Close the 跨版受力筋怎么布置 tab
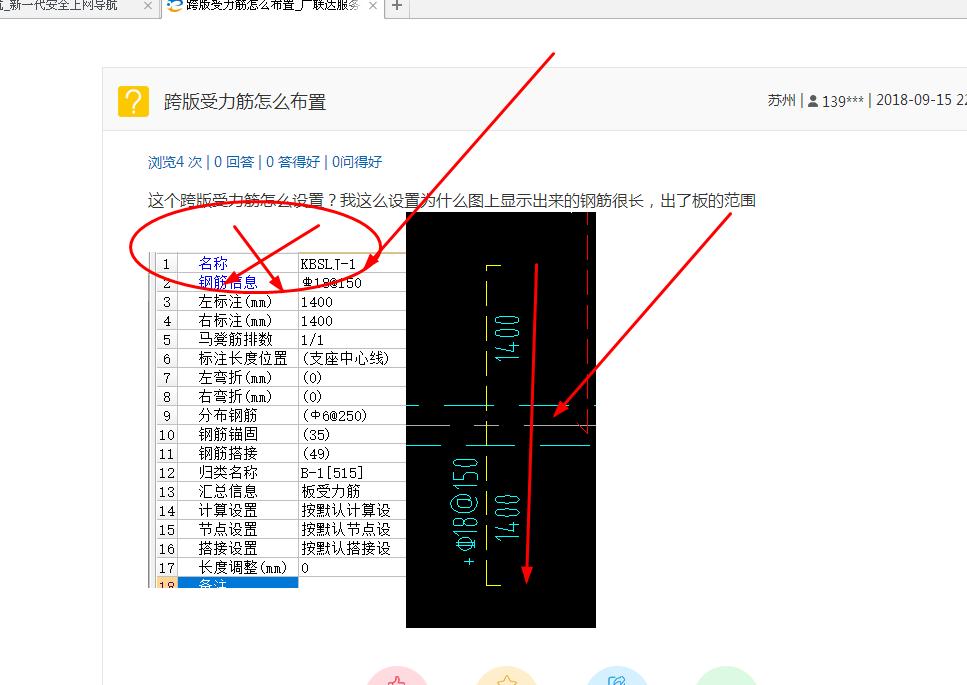This screenshot has width=967, height=685. pos(372,6)
